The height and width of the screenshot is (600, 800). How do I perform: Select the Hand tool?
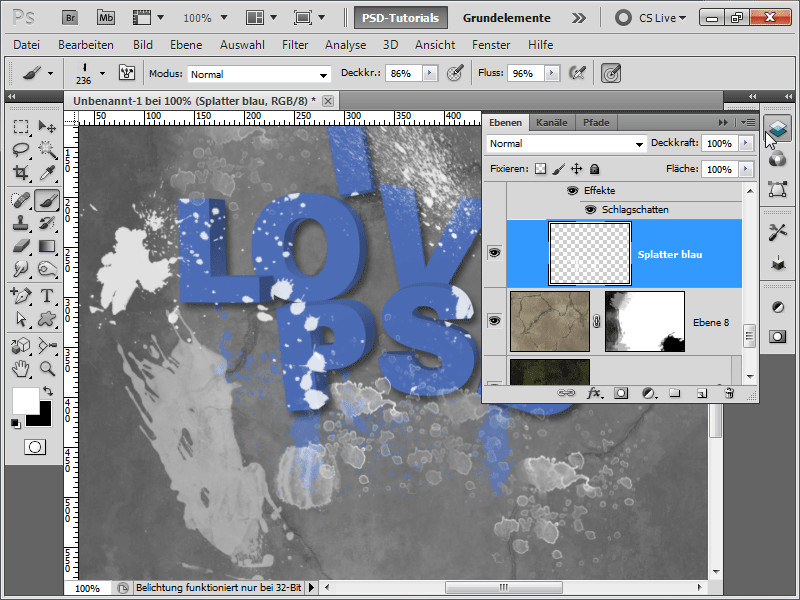coord(21,369)
